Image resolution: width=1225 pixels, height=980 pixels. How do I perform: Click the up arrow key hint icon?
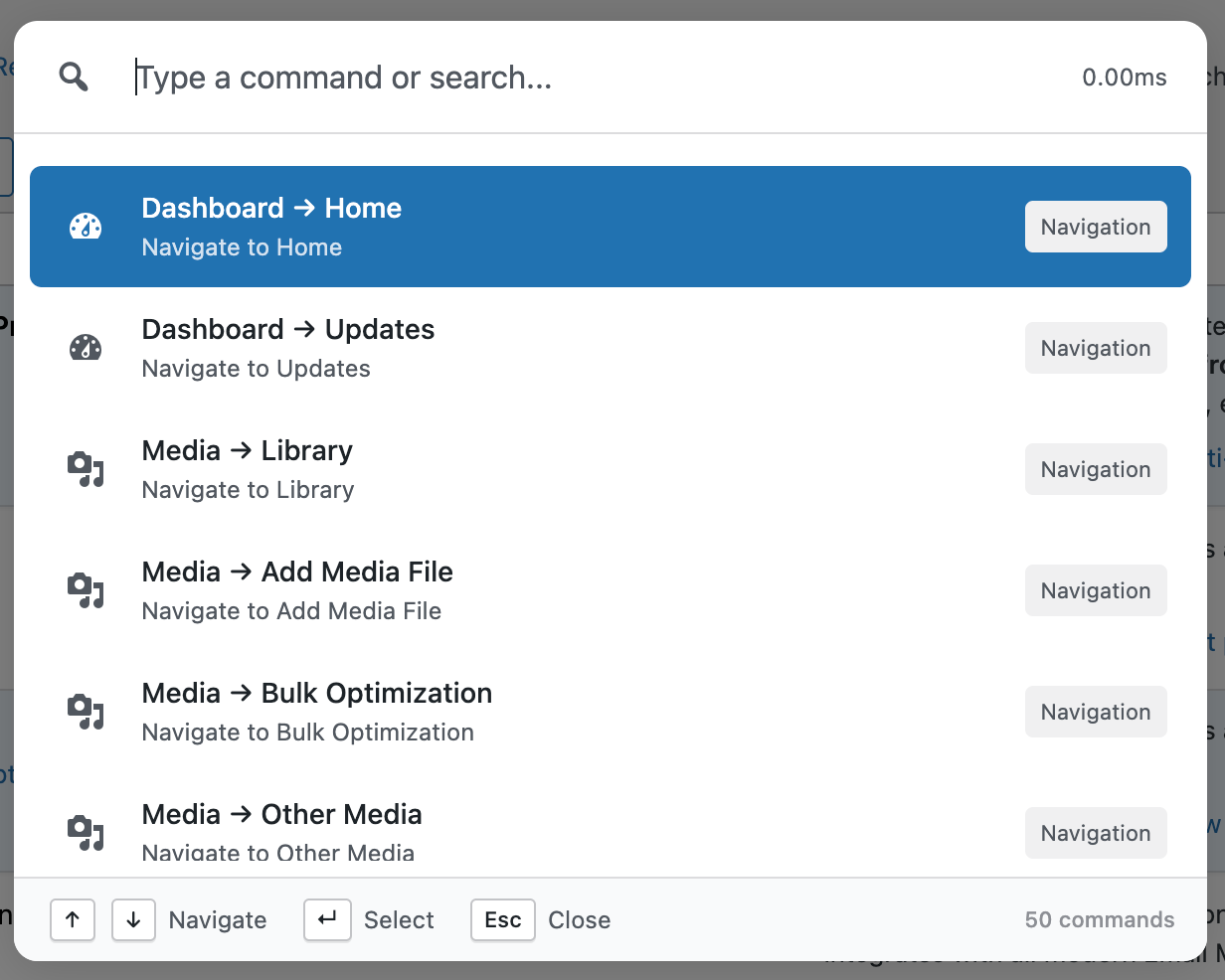73,919
